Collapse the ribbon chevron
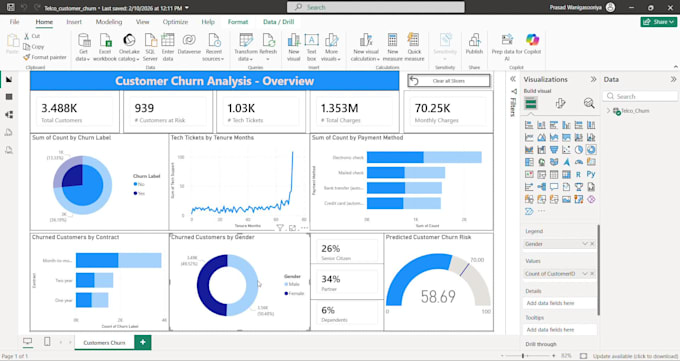Image resolution: width=680 pixels, height=361 pixels. click(x=675, y=66)
